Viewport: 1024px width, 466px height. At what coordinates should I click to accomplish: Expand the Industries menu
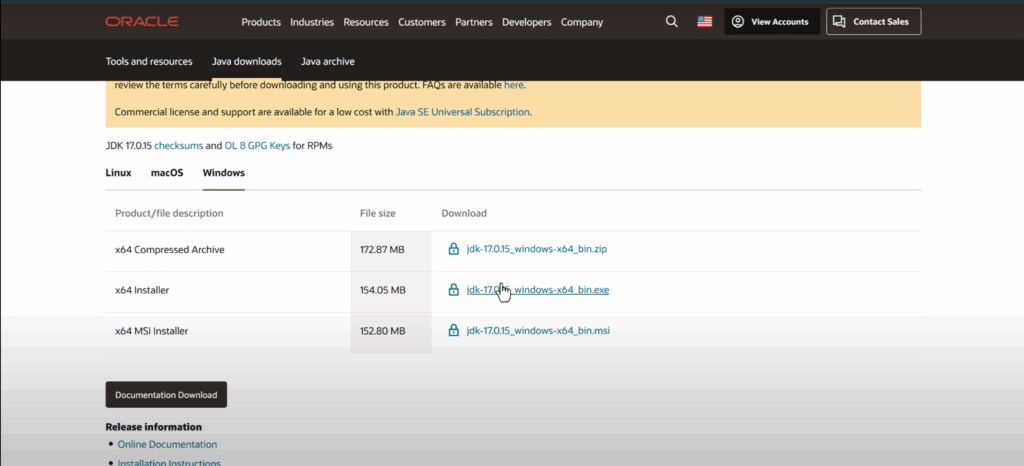click(312, 22)
